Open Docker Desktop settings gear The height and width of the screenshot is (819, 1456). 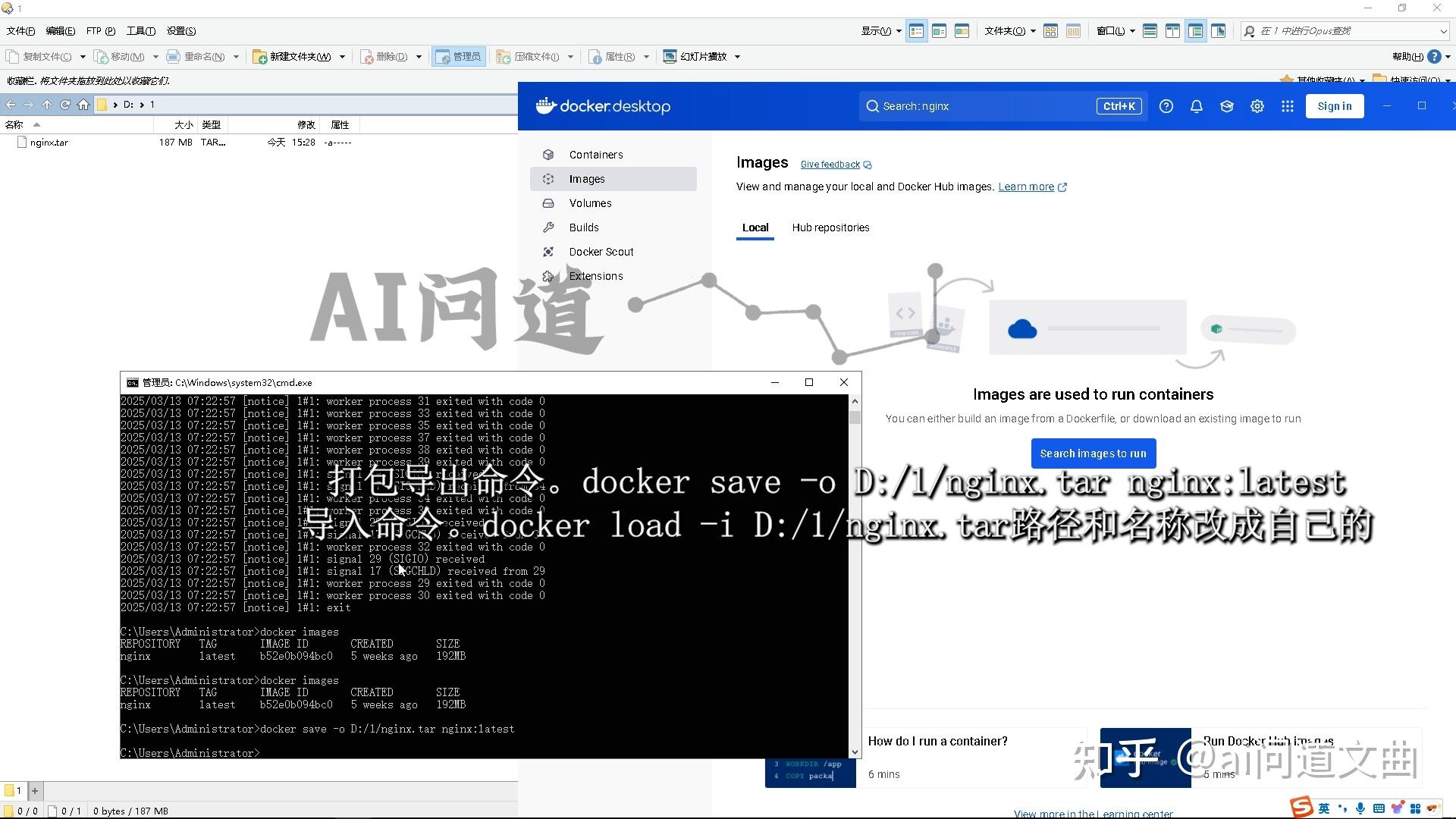1257,106
